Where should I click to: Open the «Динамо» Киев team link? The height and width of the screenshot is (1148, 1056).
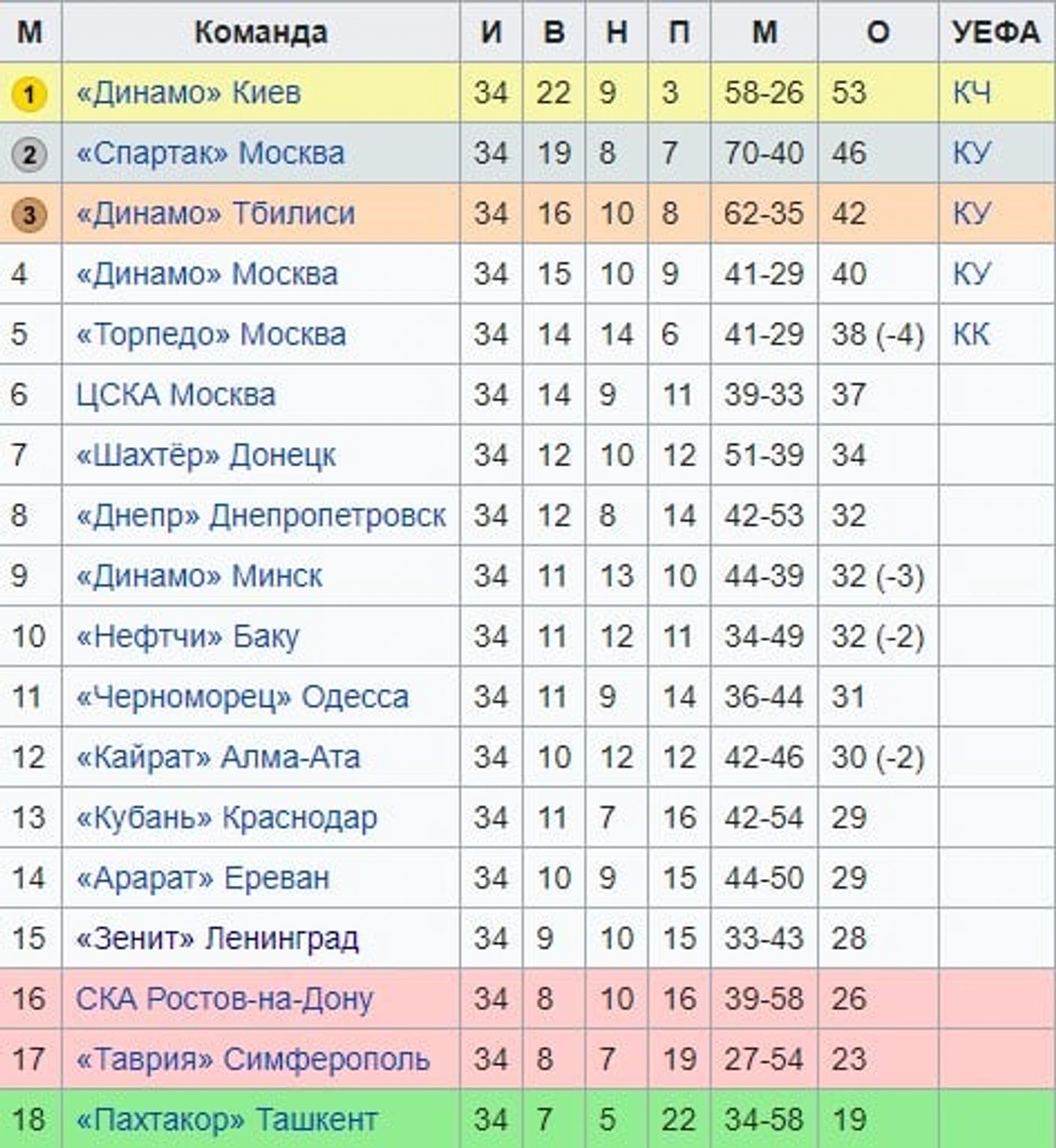click(x=188, y=93)
